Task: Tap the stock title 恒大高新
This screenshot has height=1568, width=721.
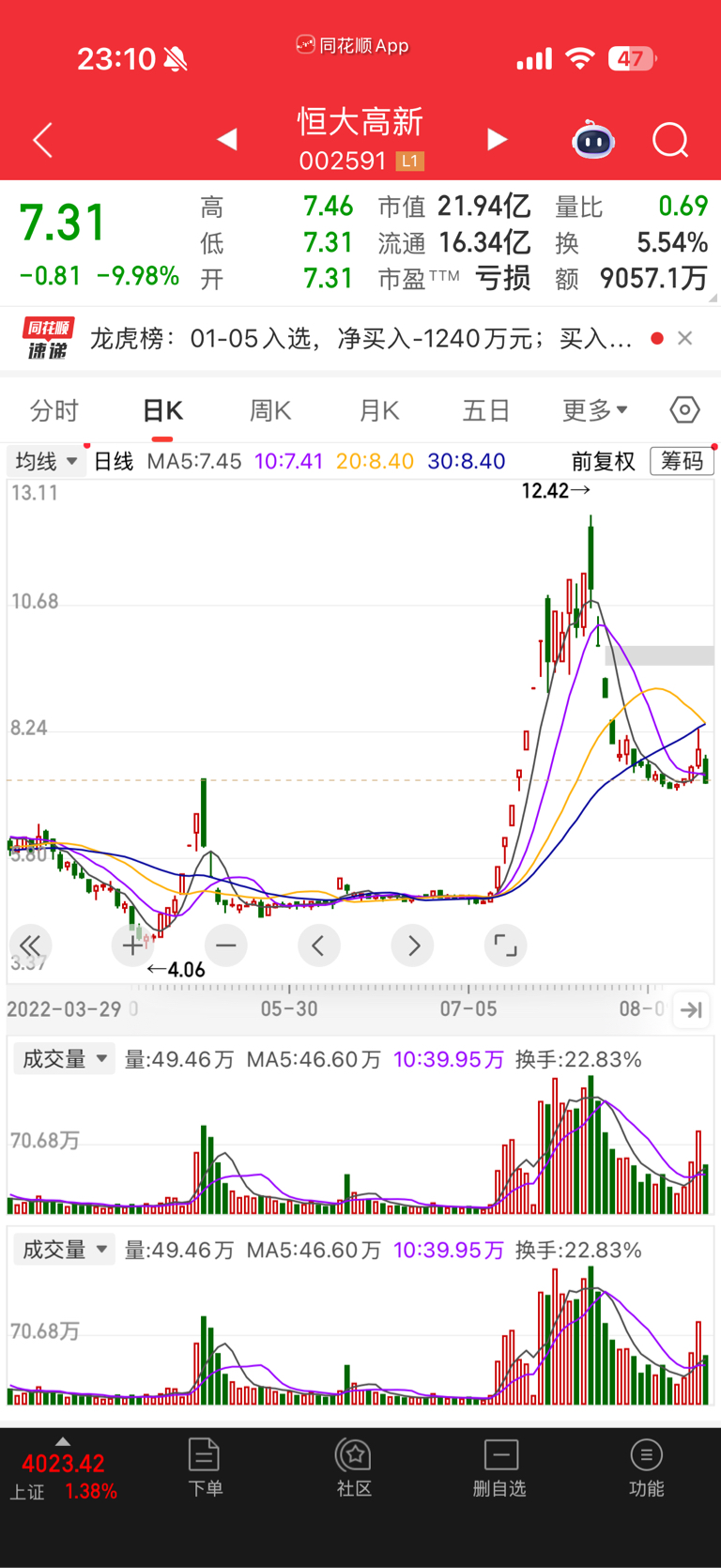Action: (x=360, y=122)
